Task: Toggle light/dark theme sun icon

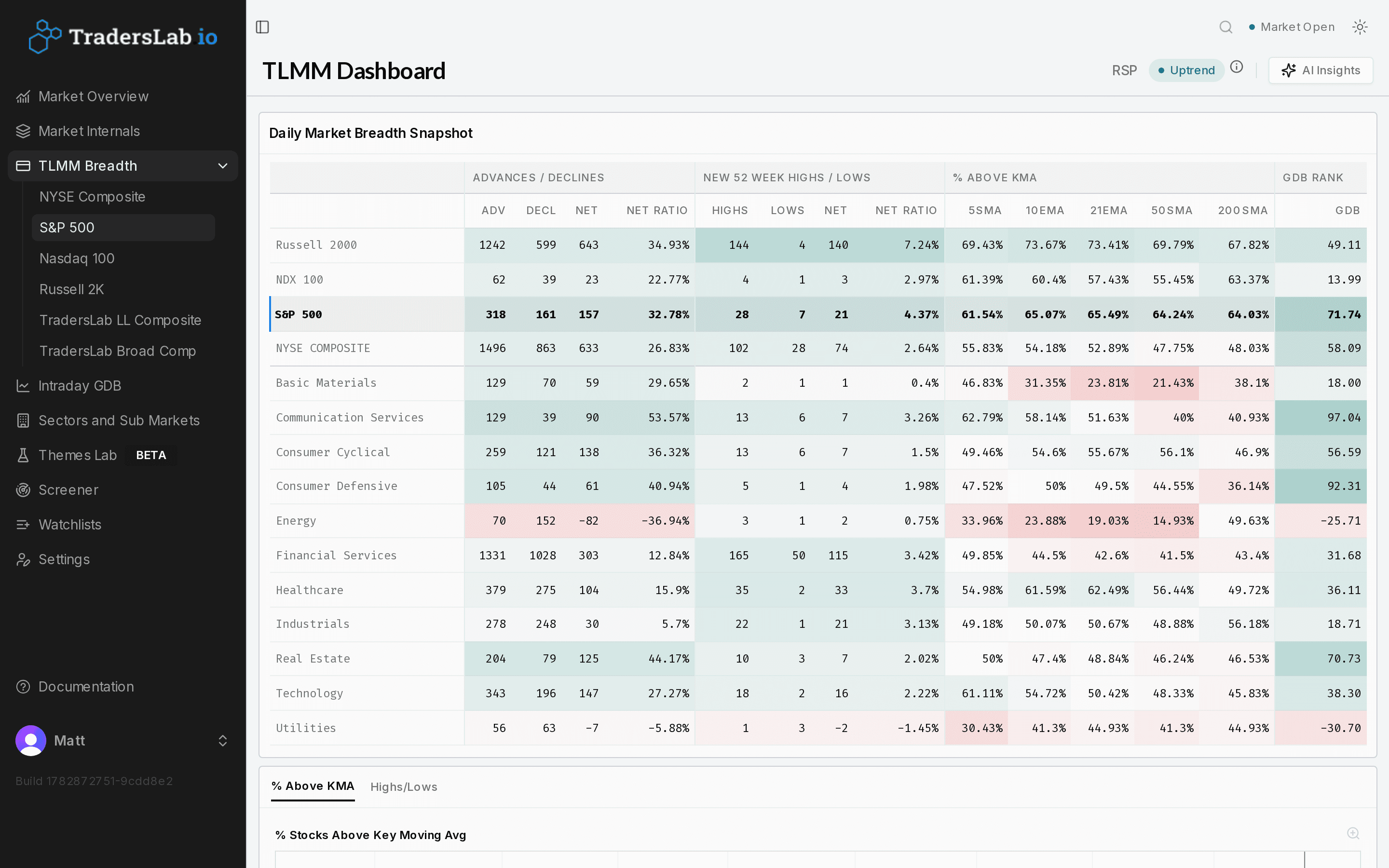Action: [x=1360, y=27]
